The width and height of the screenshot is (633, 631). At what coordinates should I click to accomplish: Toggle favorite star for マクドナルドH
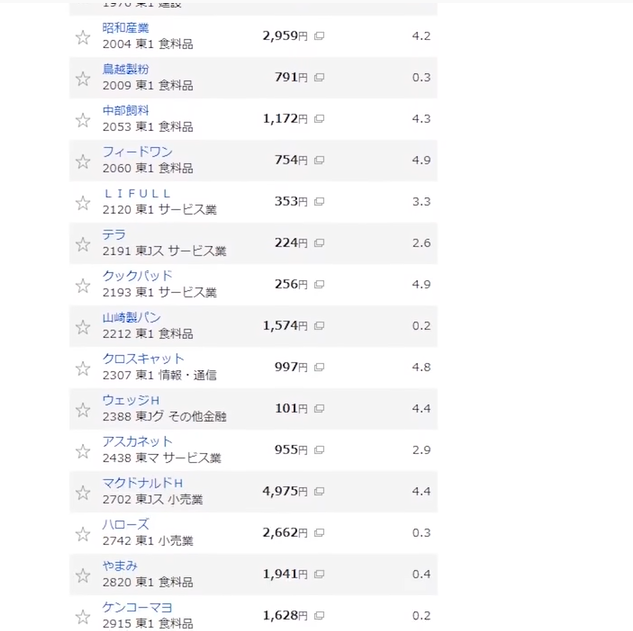[83, 492]
